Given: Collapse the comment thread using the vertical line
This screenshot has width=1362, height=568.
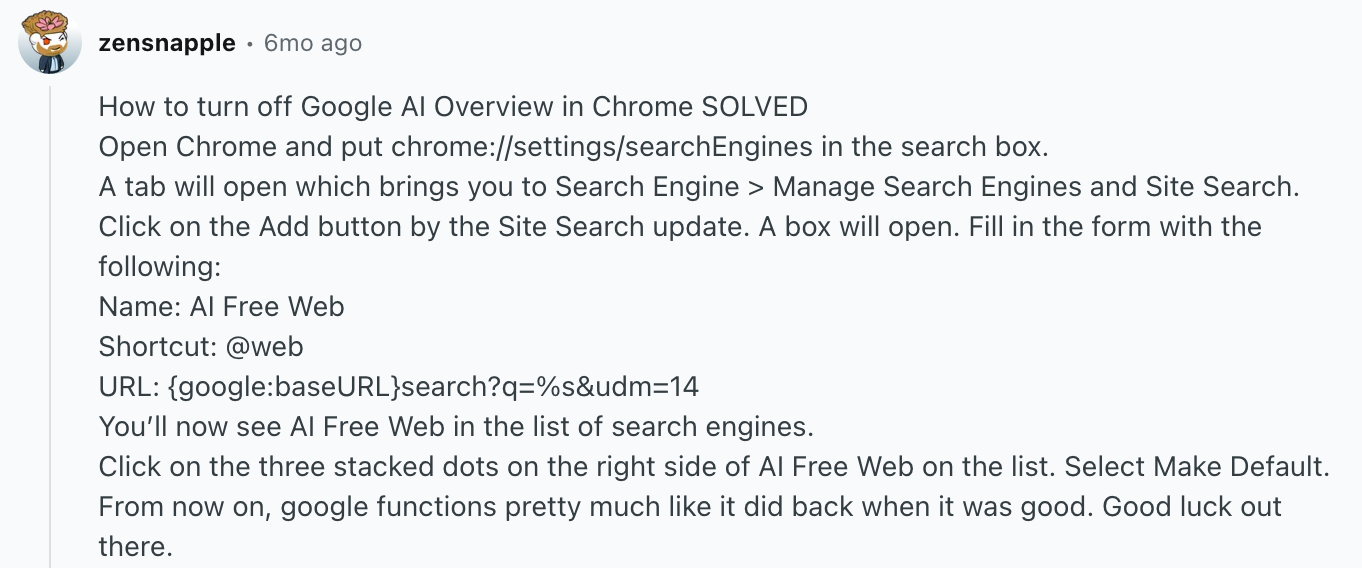Looking at the screenshot, I should click(50, 320).
